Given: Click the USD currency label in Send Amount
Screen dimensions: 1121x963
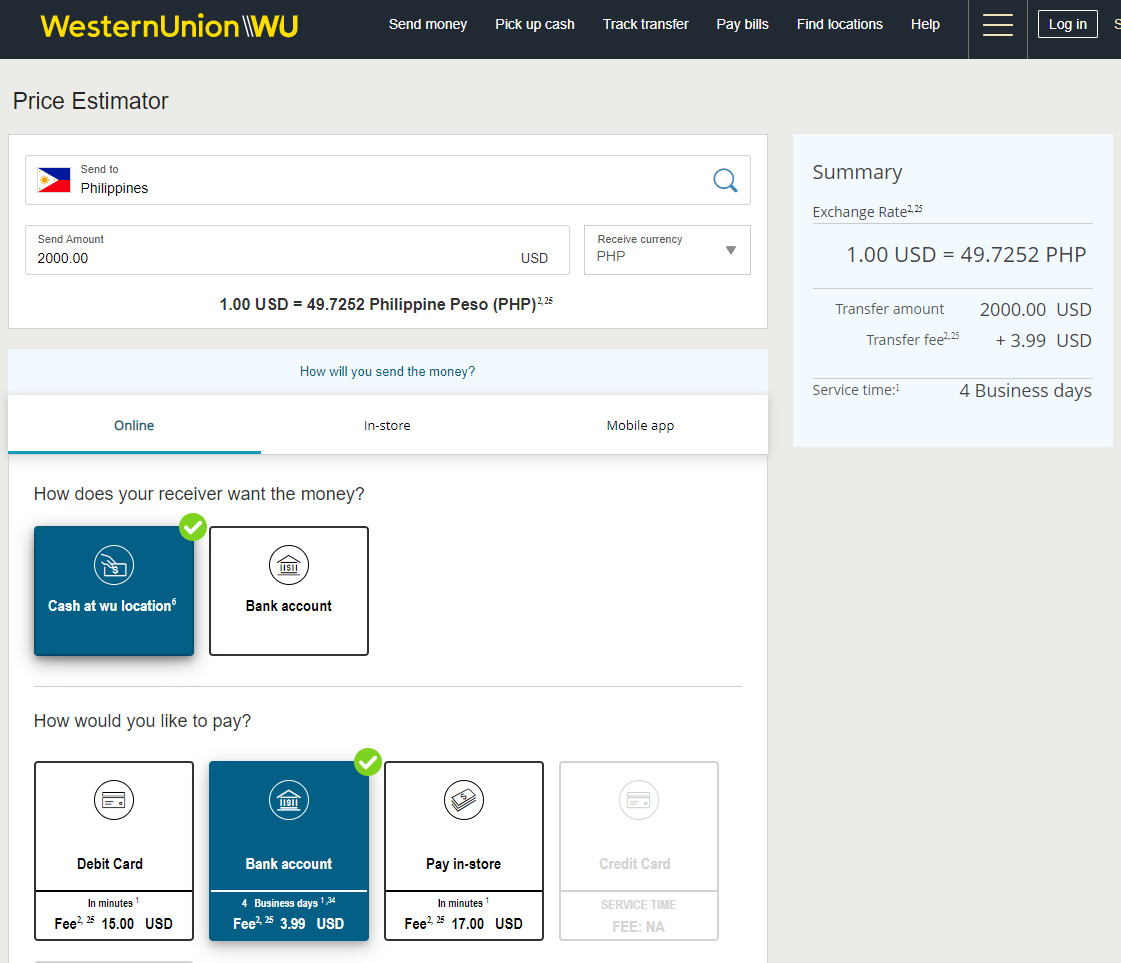Looking at the screenshot, I should (x=534, y=258).
